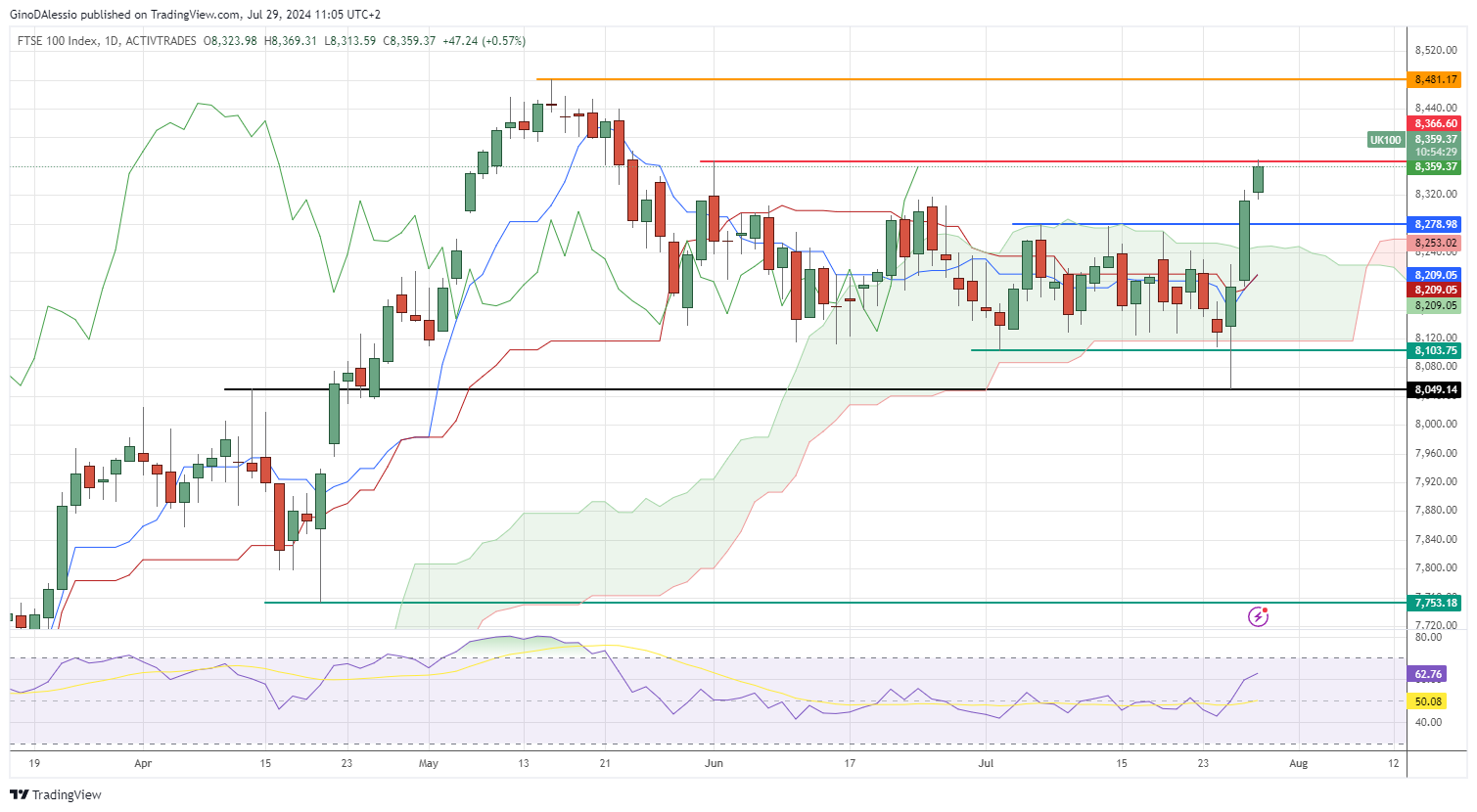Viewport: 1477px width, 812px height.
Task: Click the teal 7,753.18 price label
Action: (1436, 603)
